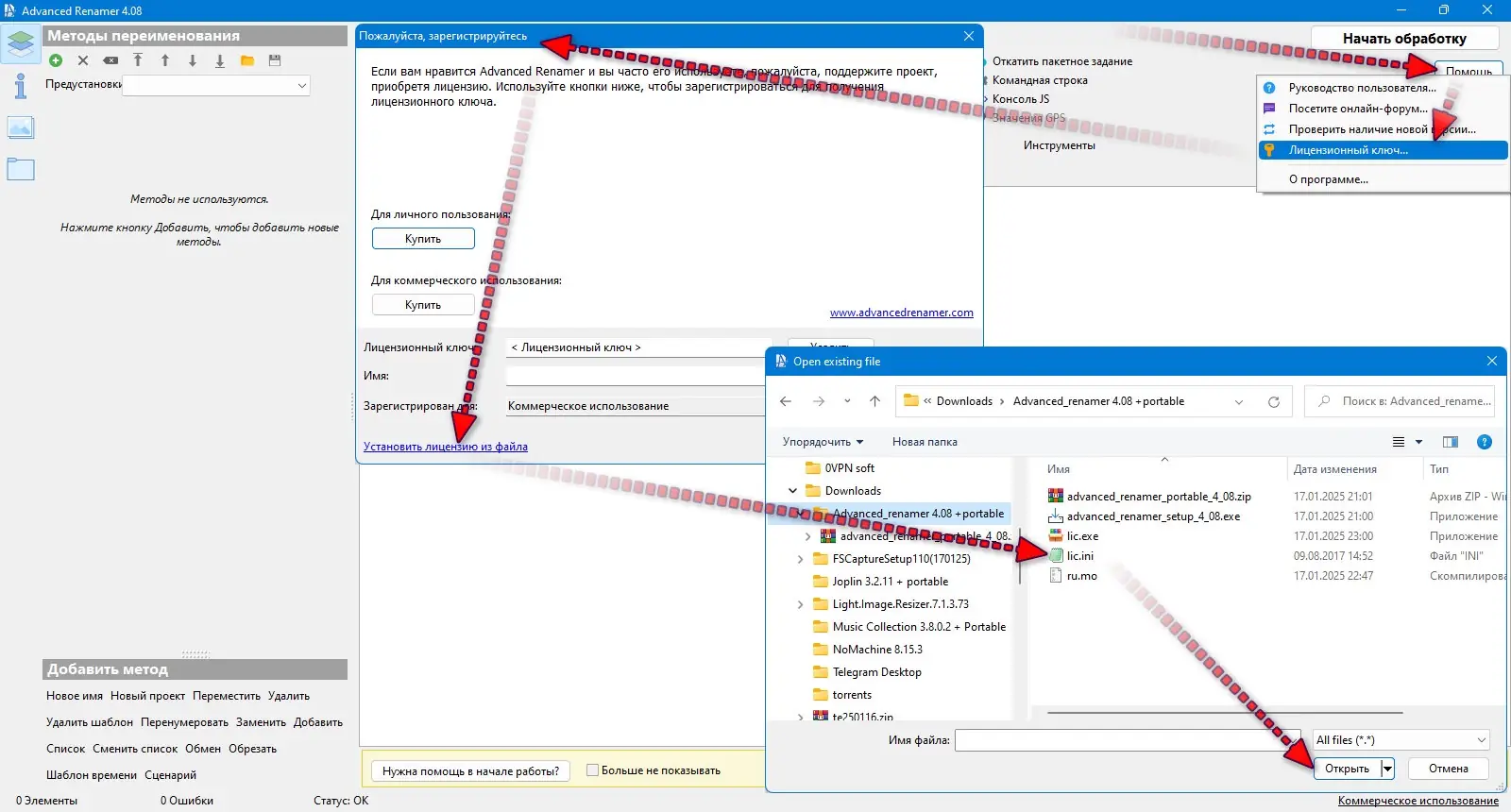
Task: Click the view layout icon in file dialog
Action: coord(1399,442)
